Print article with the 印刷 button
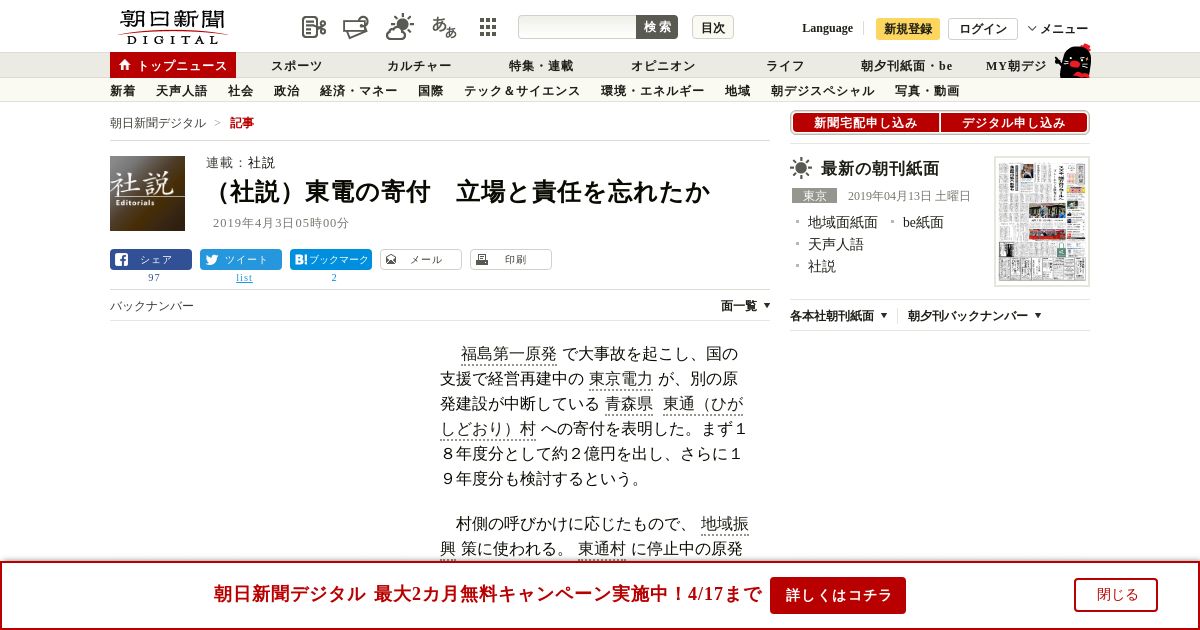This screenshot has width=1200, height=630. (511, 259)
